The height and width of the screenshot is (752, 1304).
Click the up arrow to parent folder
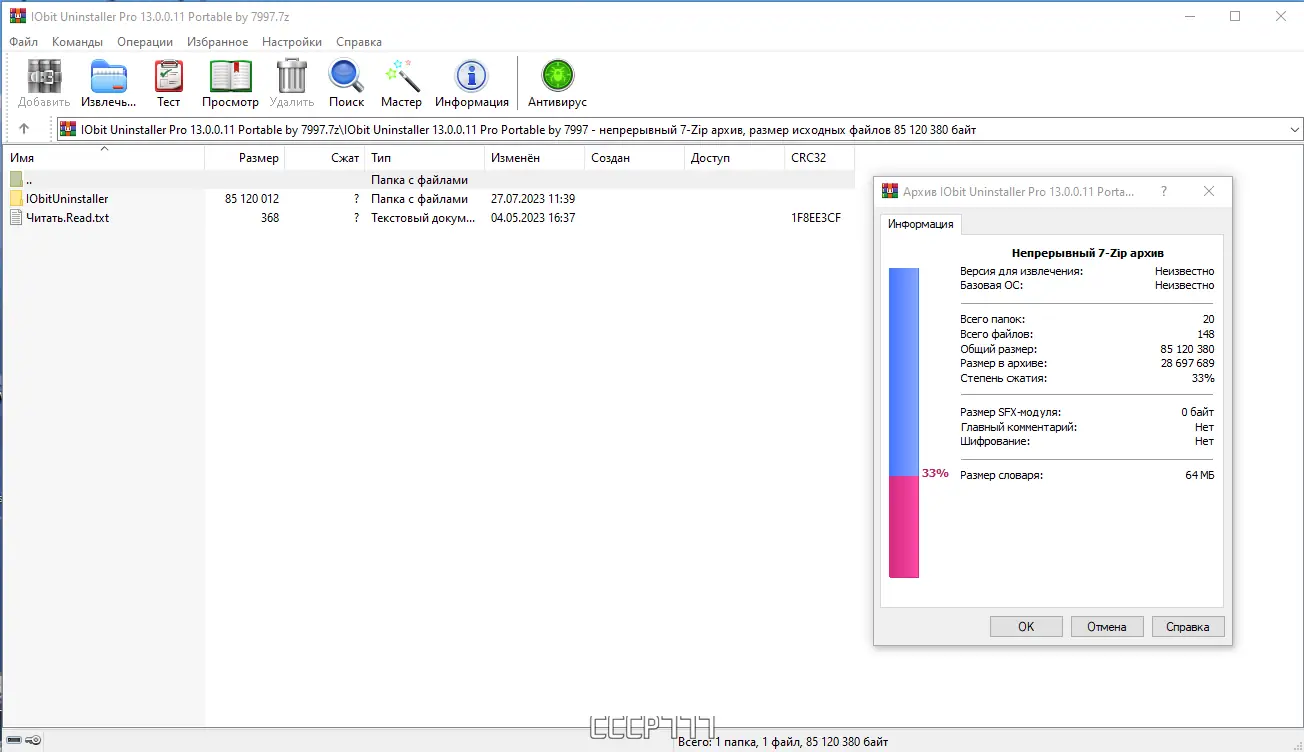22,128
